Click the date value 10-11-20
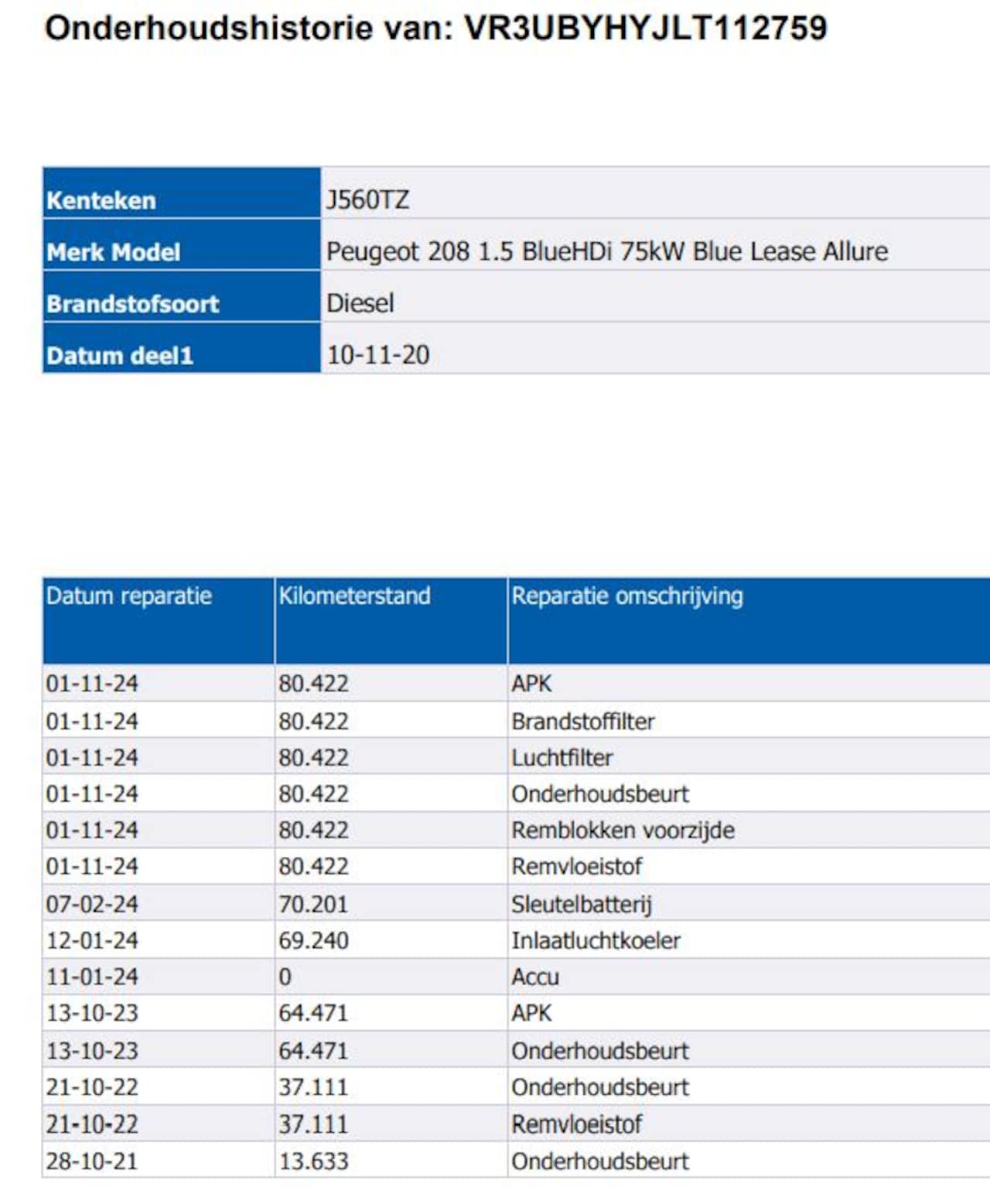This screenshot has width=990, height=1204. (378, 355)
